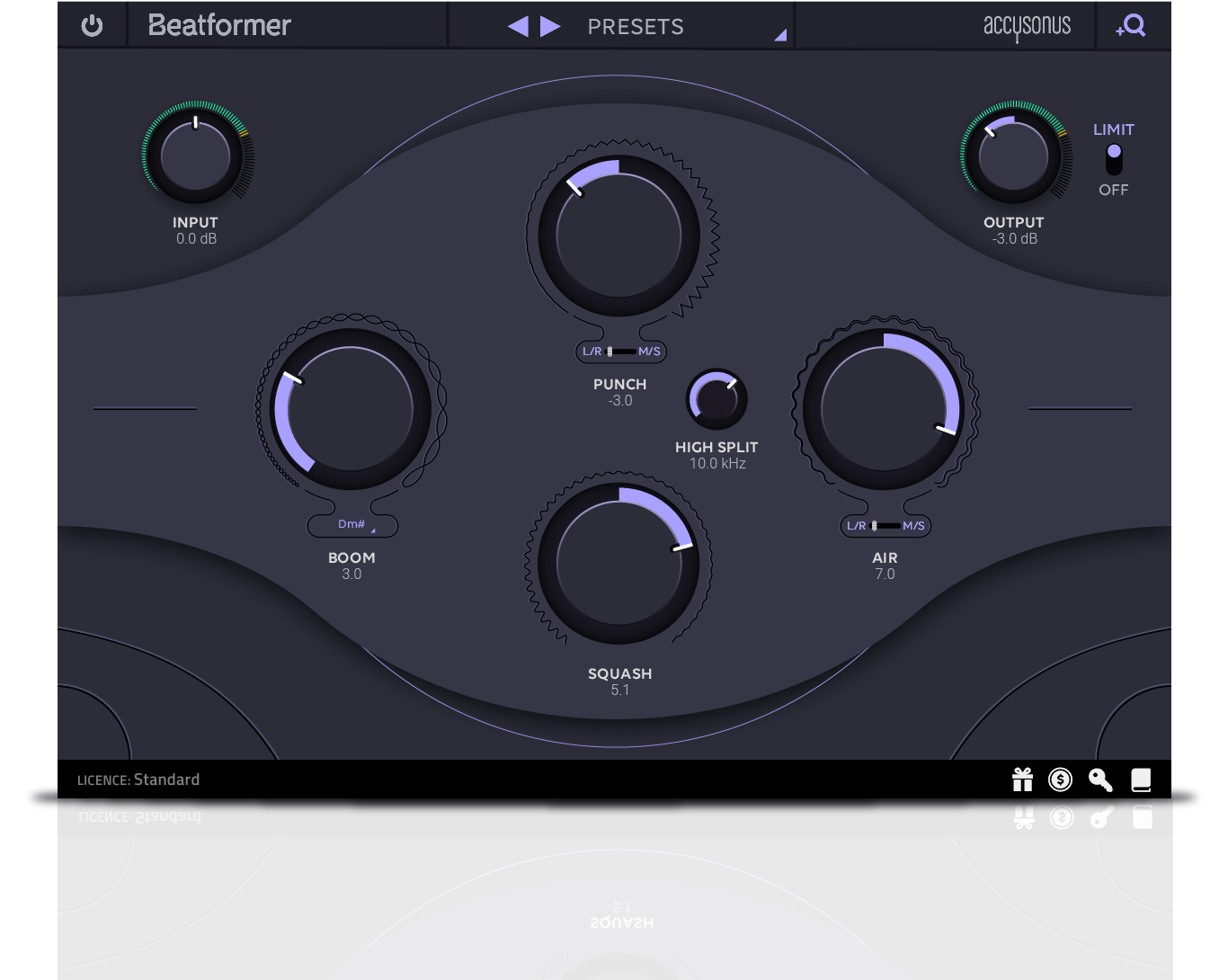The image size is (1228, 980).
Task: Toggle the LIMIT switch
Action: point(1114,159)
